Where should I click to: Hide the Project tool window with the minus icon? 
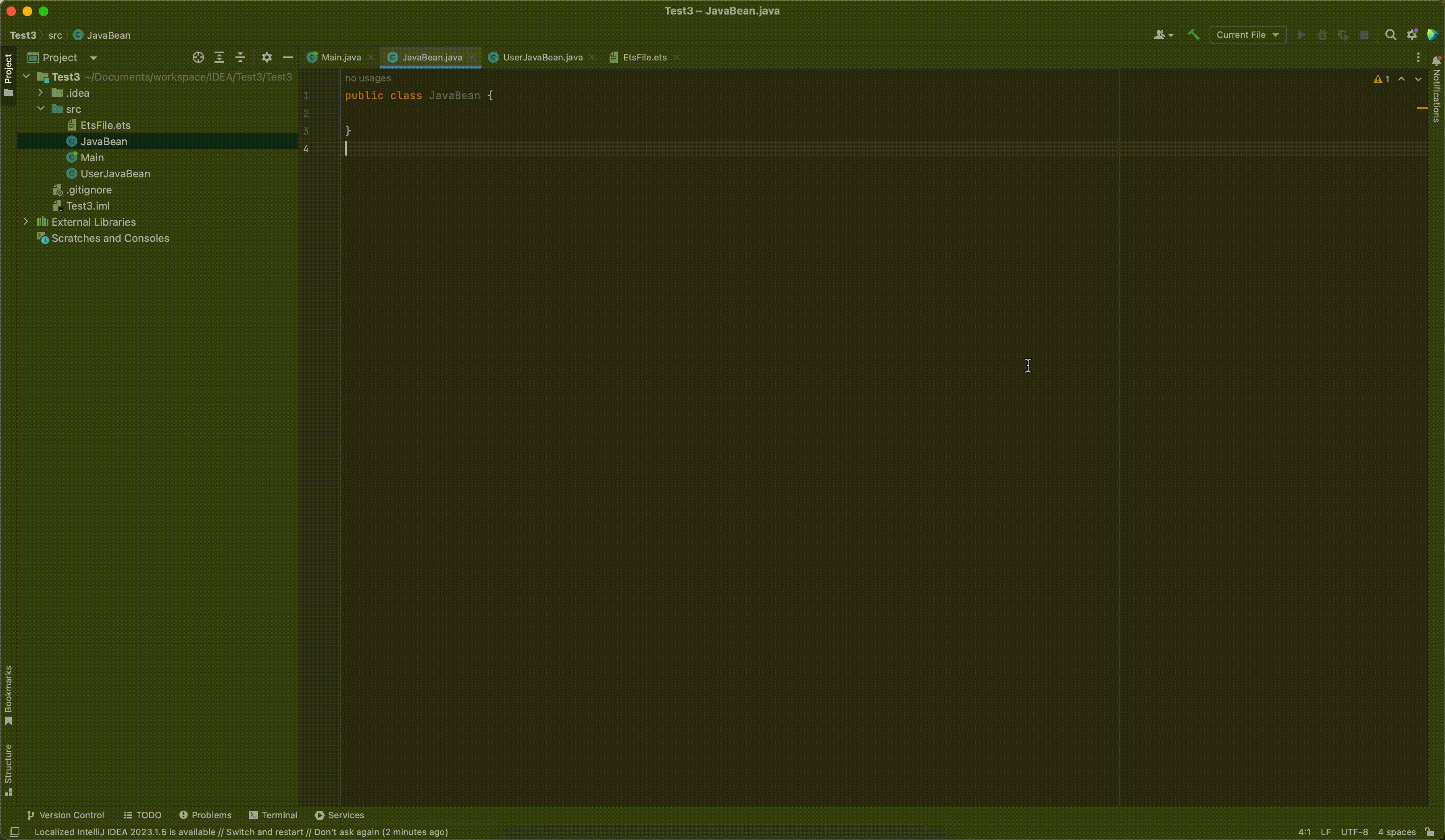[x=288, y=57]
